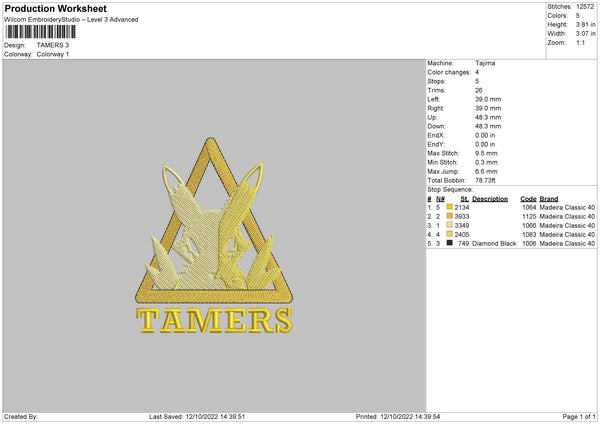Click 'Wilcom EmbroideryStudio – Level 3 Advanced' text
Image resolution: width=600 pixels, height=424 pixels.
[x=71, y=20]
